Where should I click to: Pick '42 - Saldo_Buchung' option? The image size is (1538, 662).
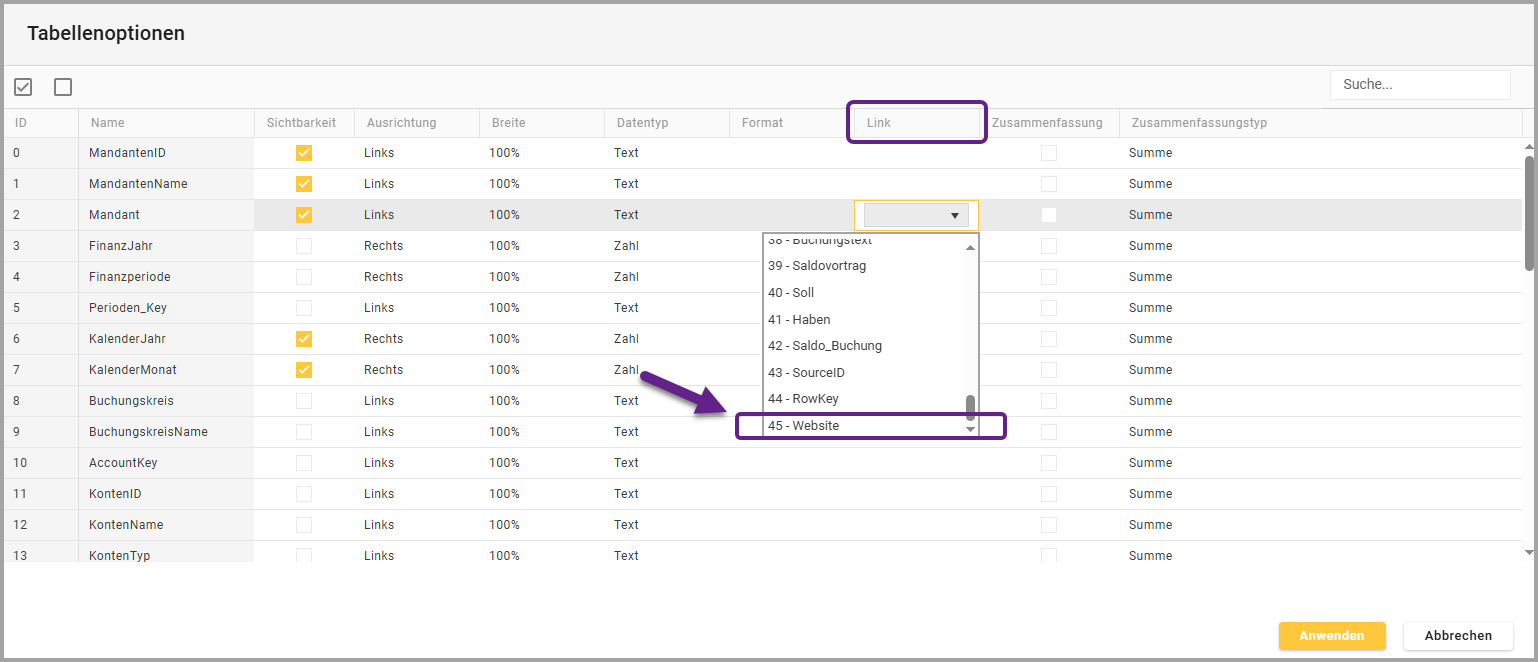tap(862, 346)
